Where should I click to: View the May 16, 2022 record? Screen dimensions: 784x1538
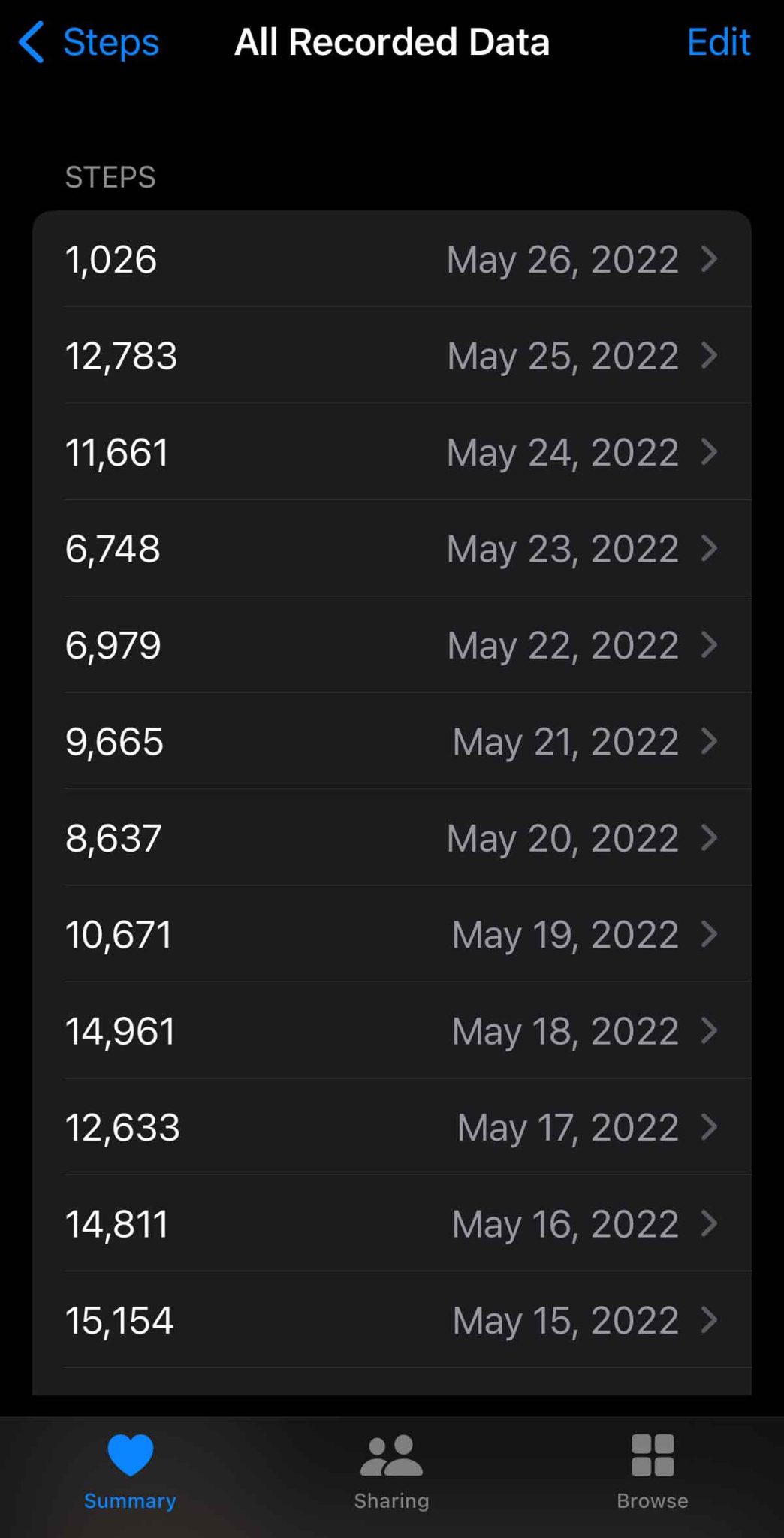(565, 1223)
